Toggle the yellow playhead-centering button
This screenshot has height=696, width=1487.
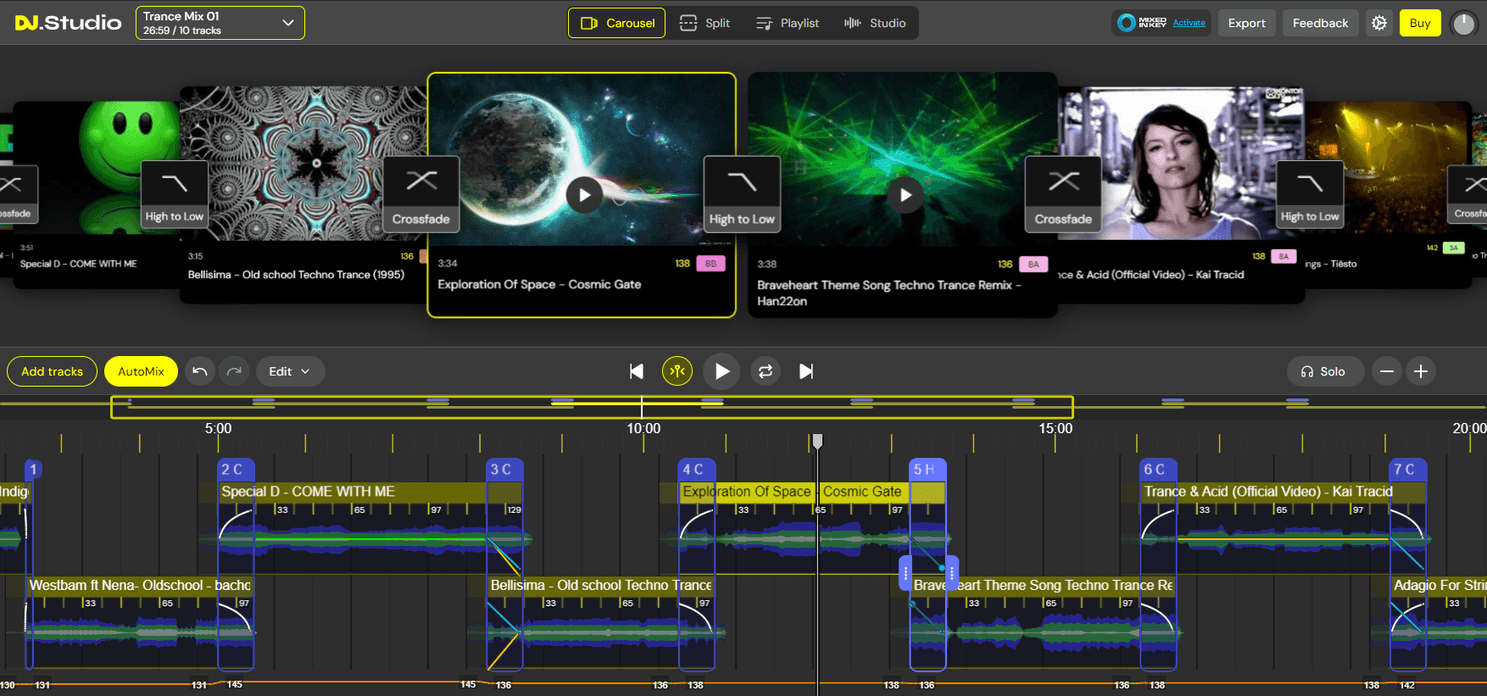(x=678, y=371)
